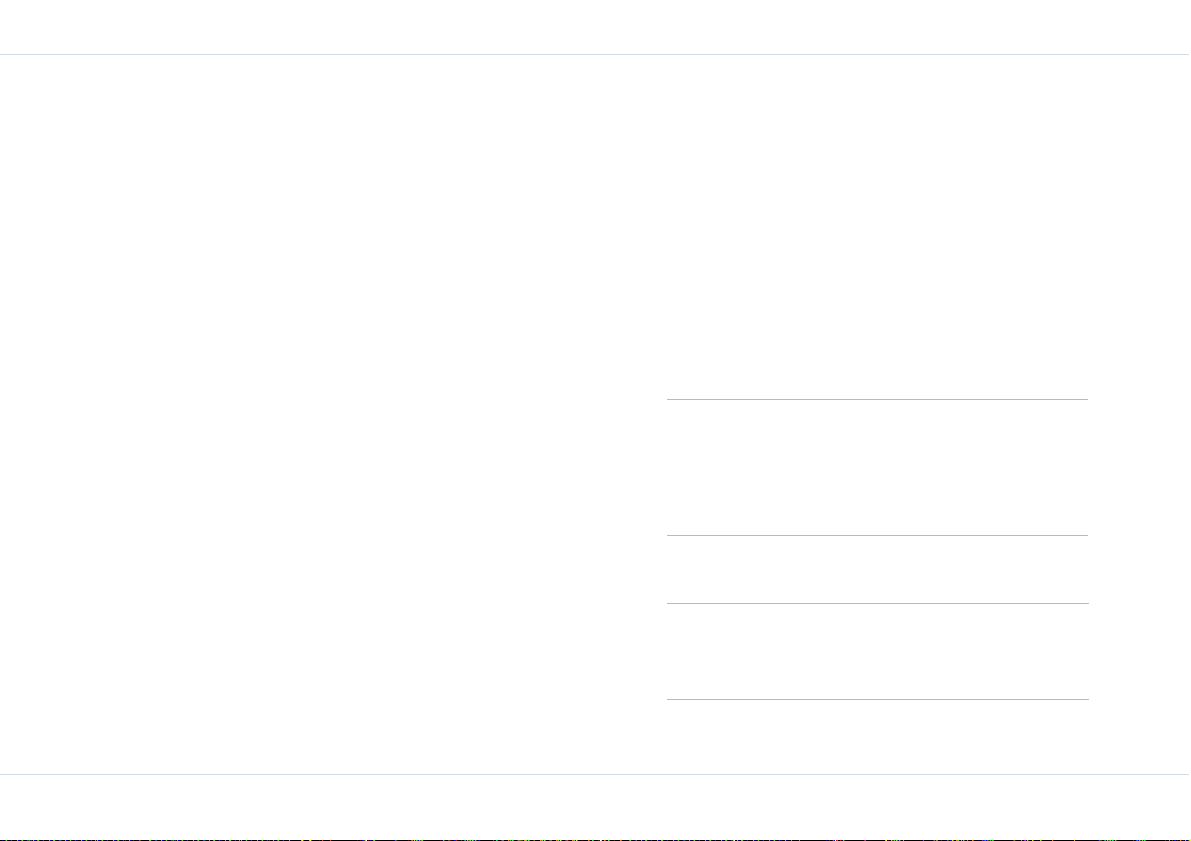Image resolution: width=1191 pixels, height=841 pixels.
Task: Click the right end of the last gray divider
Action: pyautogui.click(x=1086, y=699)
